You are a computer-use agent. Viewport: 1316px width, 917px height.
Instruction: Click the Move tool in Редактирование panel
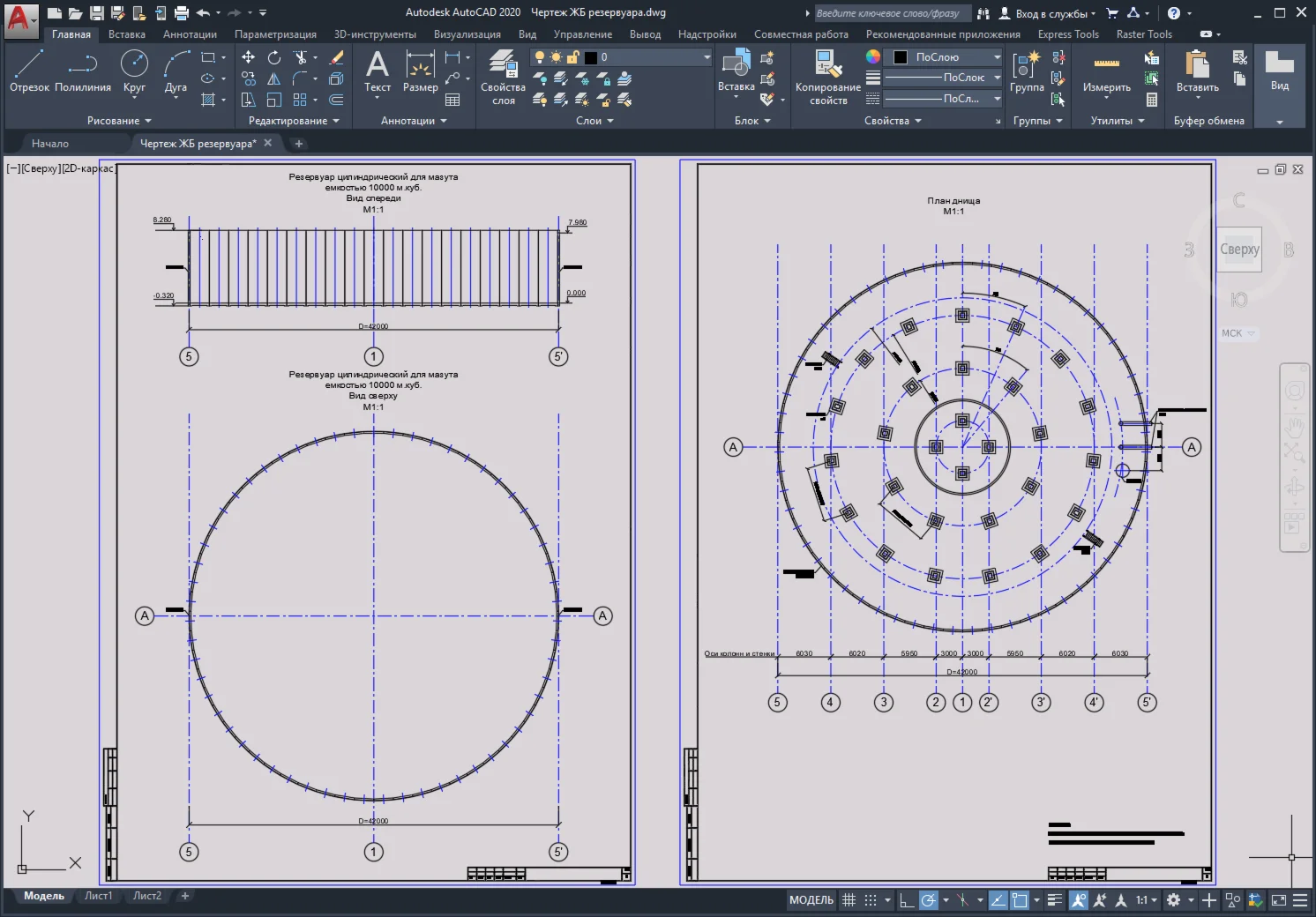pyautogui.click(x=249, y=57)
